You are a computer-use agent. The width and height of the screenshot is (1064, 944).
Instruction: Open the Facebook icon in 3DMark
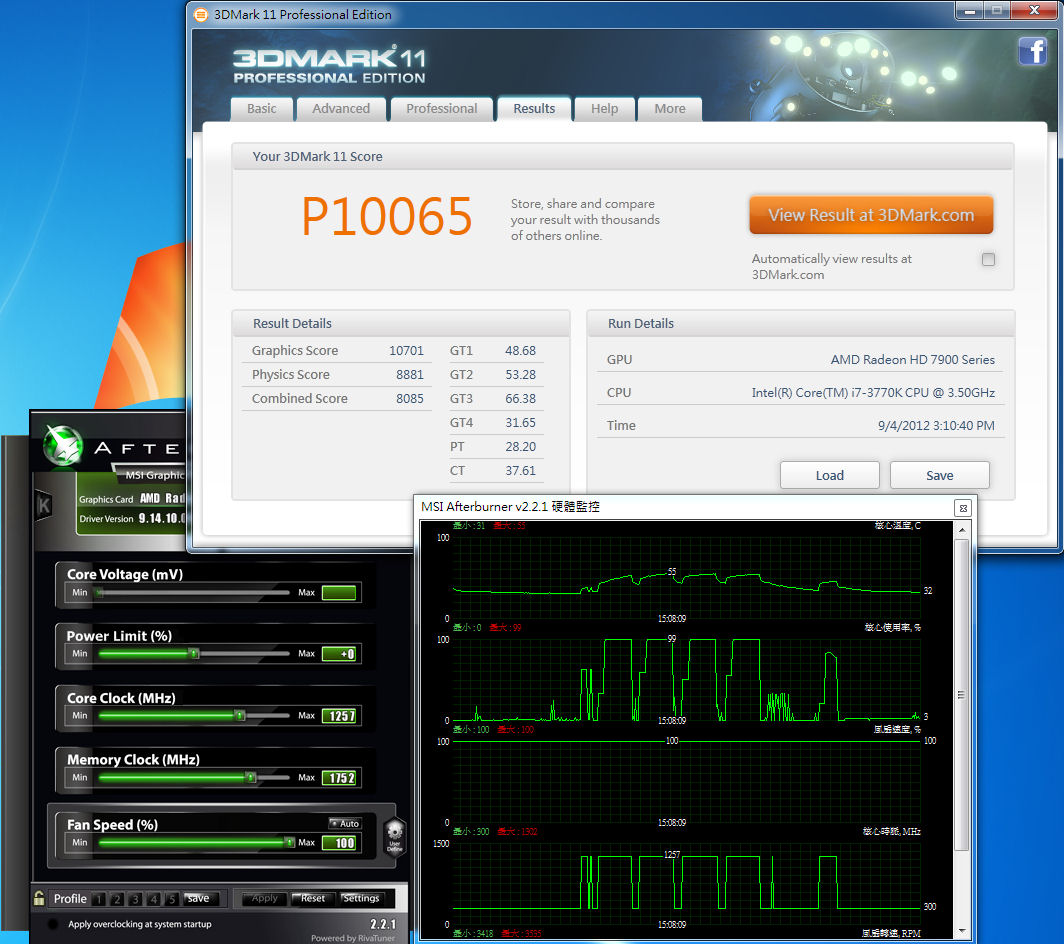tap(1032, 52)
